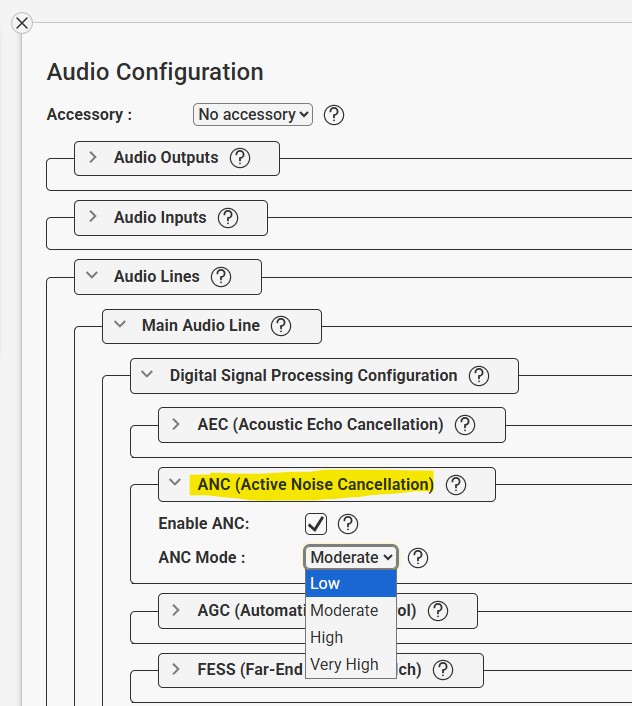The image size is (632, 706).
Task: Collapse the Main Audio Line section
Action: click(121, 326)
